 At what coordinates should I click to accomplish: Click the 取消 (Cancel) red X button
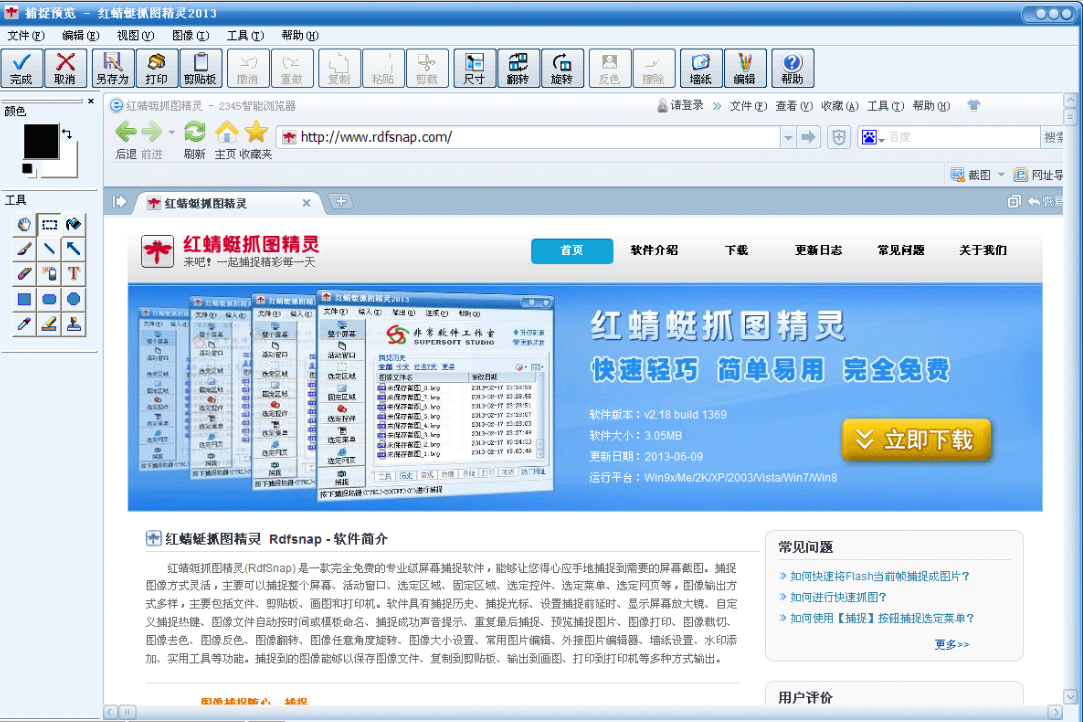(x=65, y=68)
